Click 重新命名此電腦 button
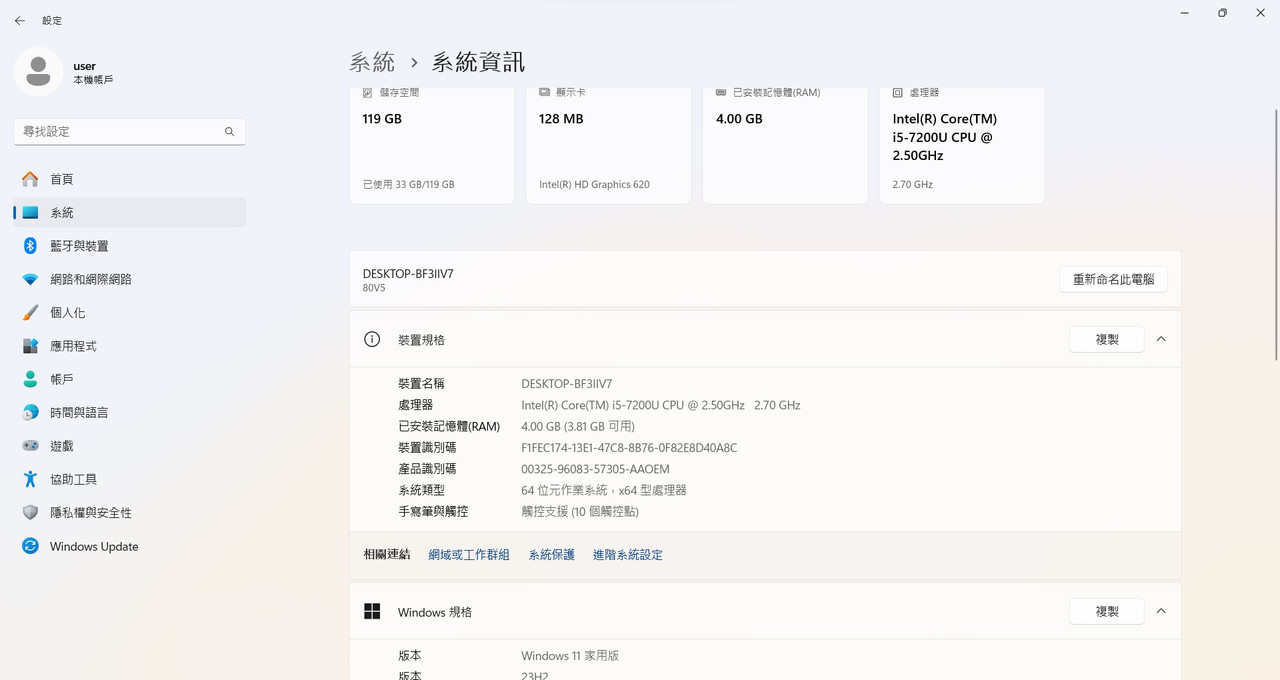The width and height of the screenshot is (1280, 680). [1113, 279]
